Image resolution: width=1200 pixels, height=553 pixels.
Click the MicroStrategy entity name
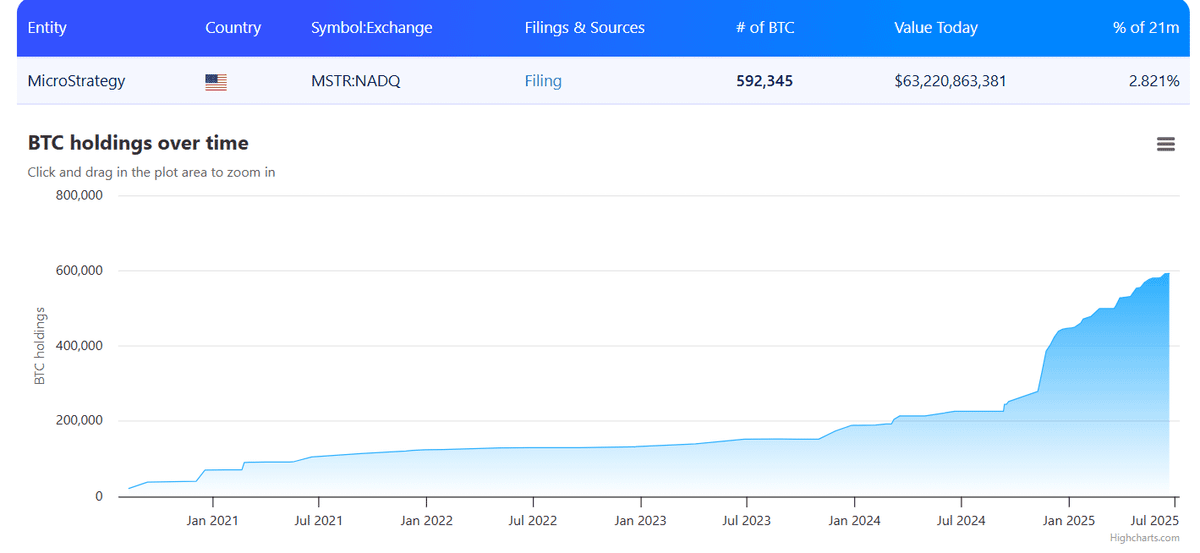point(77,81)
